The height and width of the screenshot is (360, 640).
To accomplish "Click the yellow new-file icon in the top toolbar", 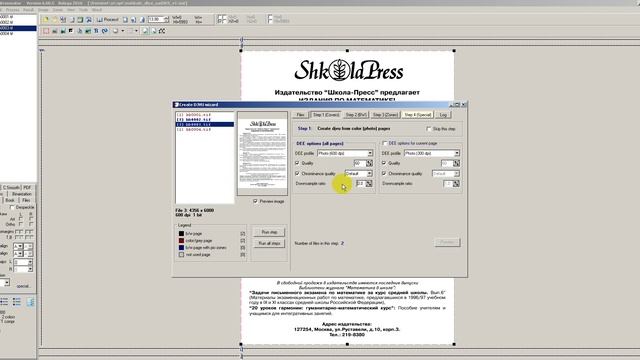I will coord(45,20).
